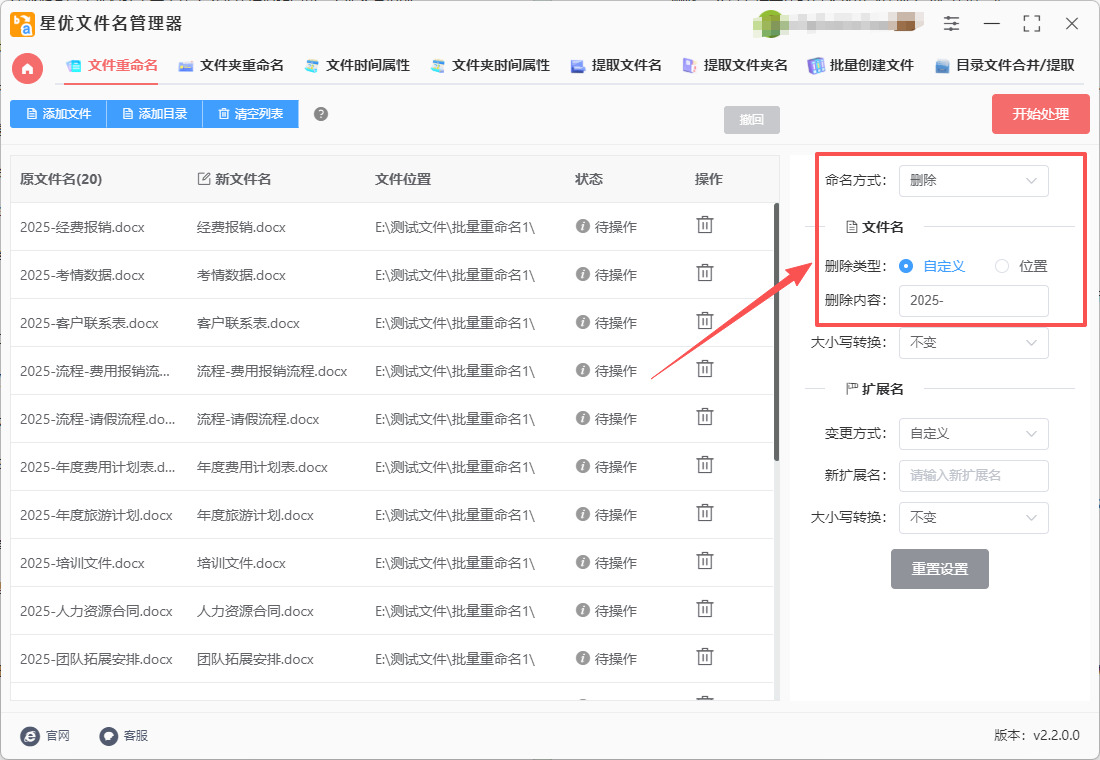
Task: Select new filename 流程-请假流程.docx
Action: 257,420
